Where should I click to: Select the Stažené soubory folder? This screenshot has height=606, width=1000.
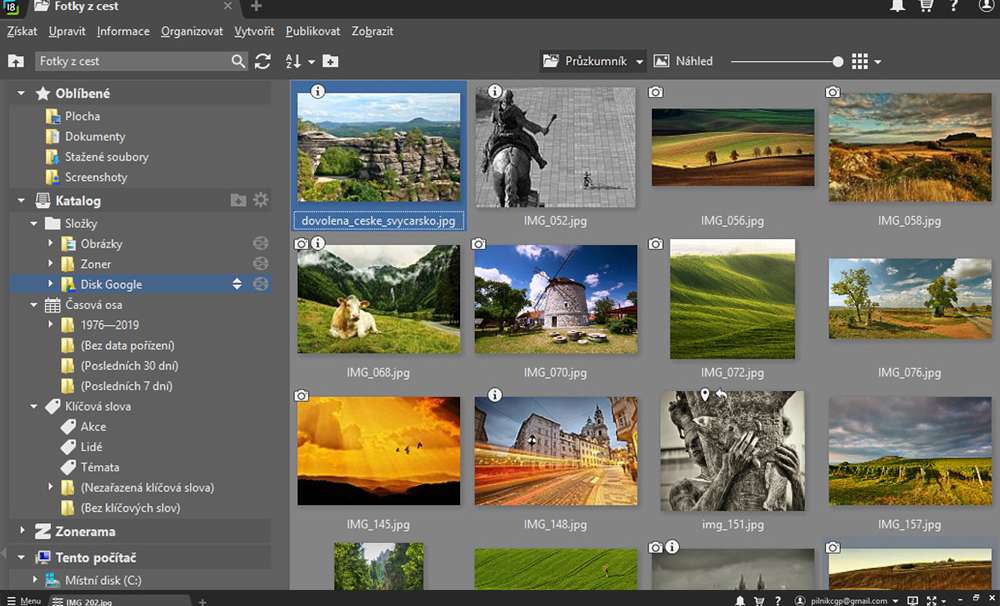click(x=106, y=157)
